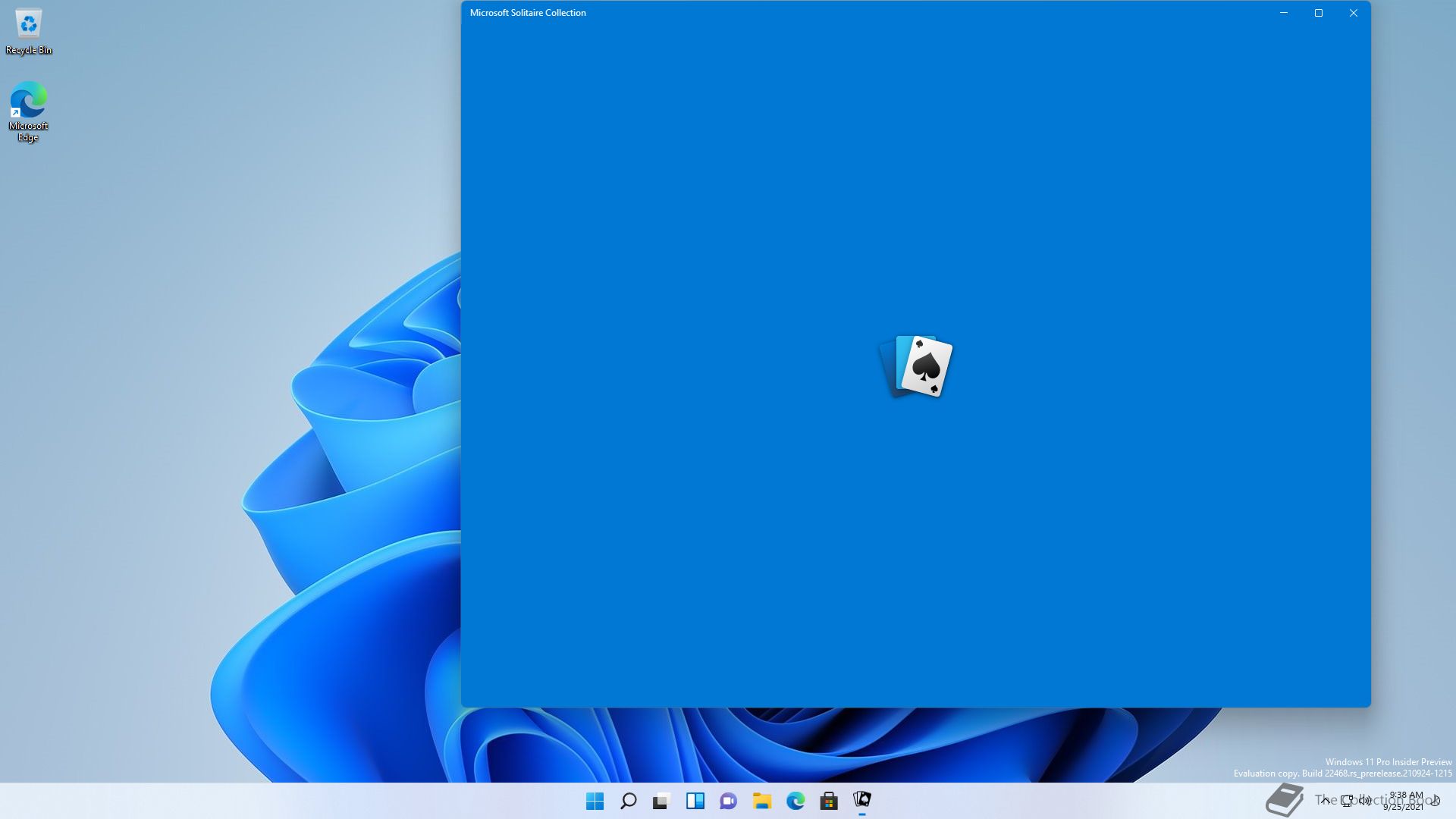1456x819 pixels.
Task: Maximize the Microsoft Solitaire Collection window
Action: 1319,13
